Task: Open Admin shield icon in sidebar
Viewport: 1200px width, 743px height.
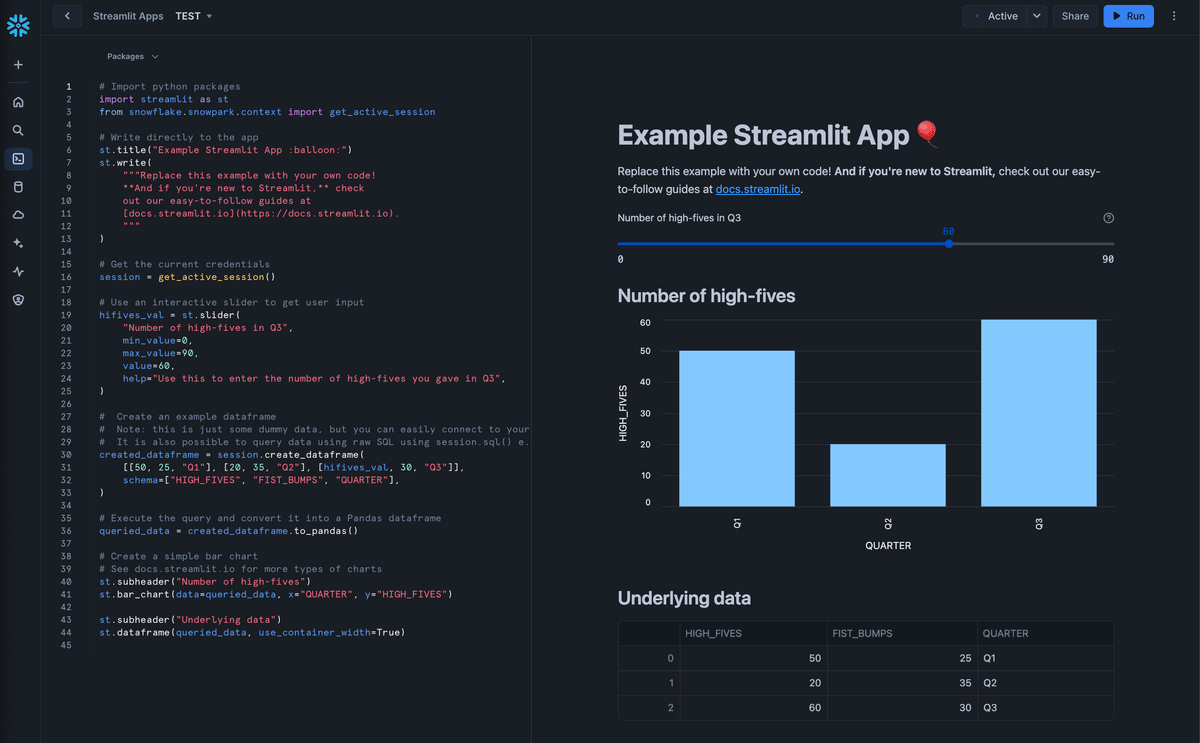Action: [18, 299]
